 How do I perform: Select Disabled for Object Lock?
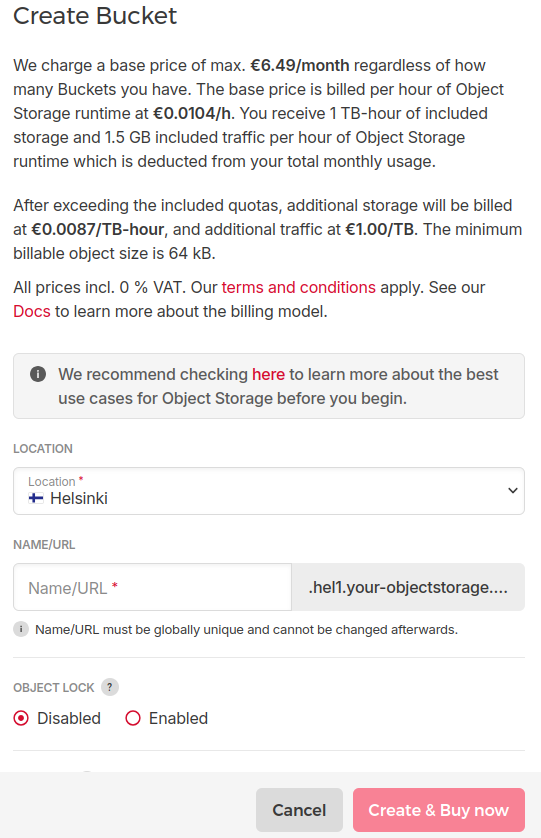coord(21,718)
